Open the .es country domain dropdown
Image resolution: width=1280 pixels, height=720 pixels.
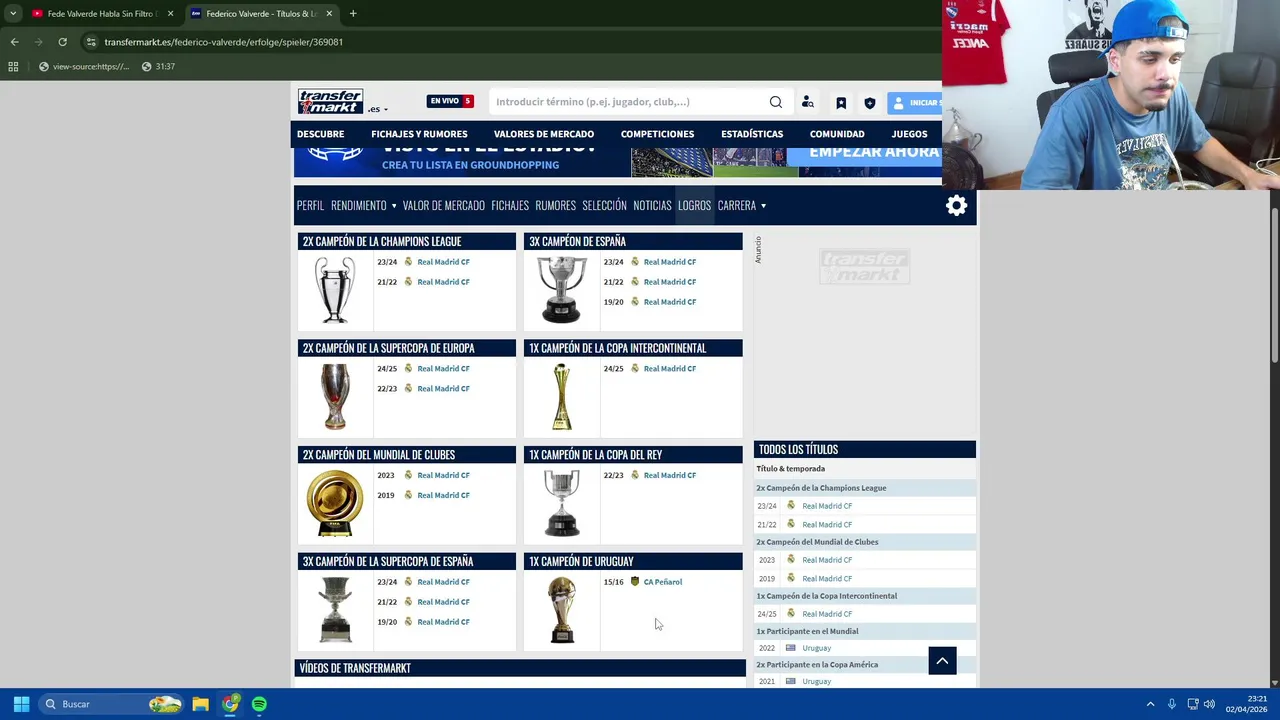(378, 109)
